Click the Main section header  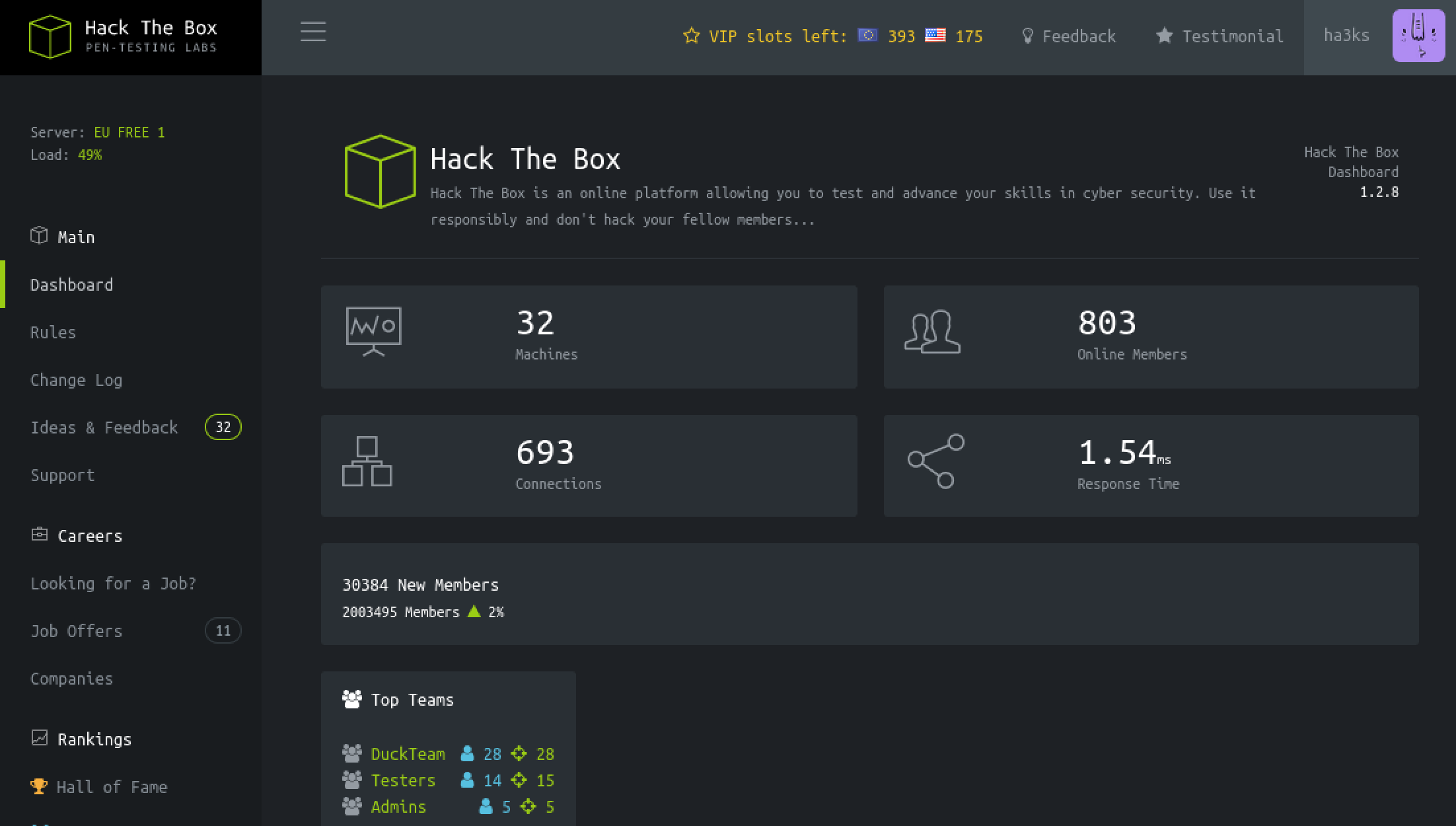coord(77,237)
